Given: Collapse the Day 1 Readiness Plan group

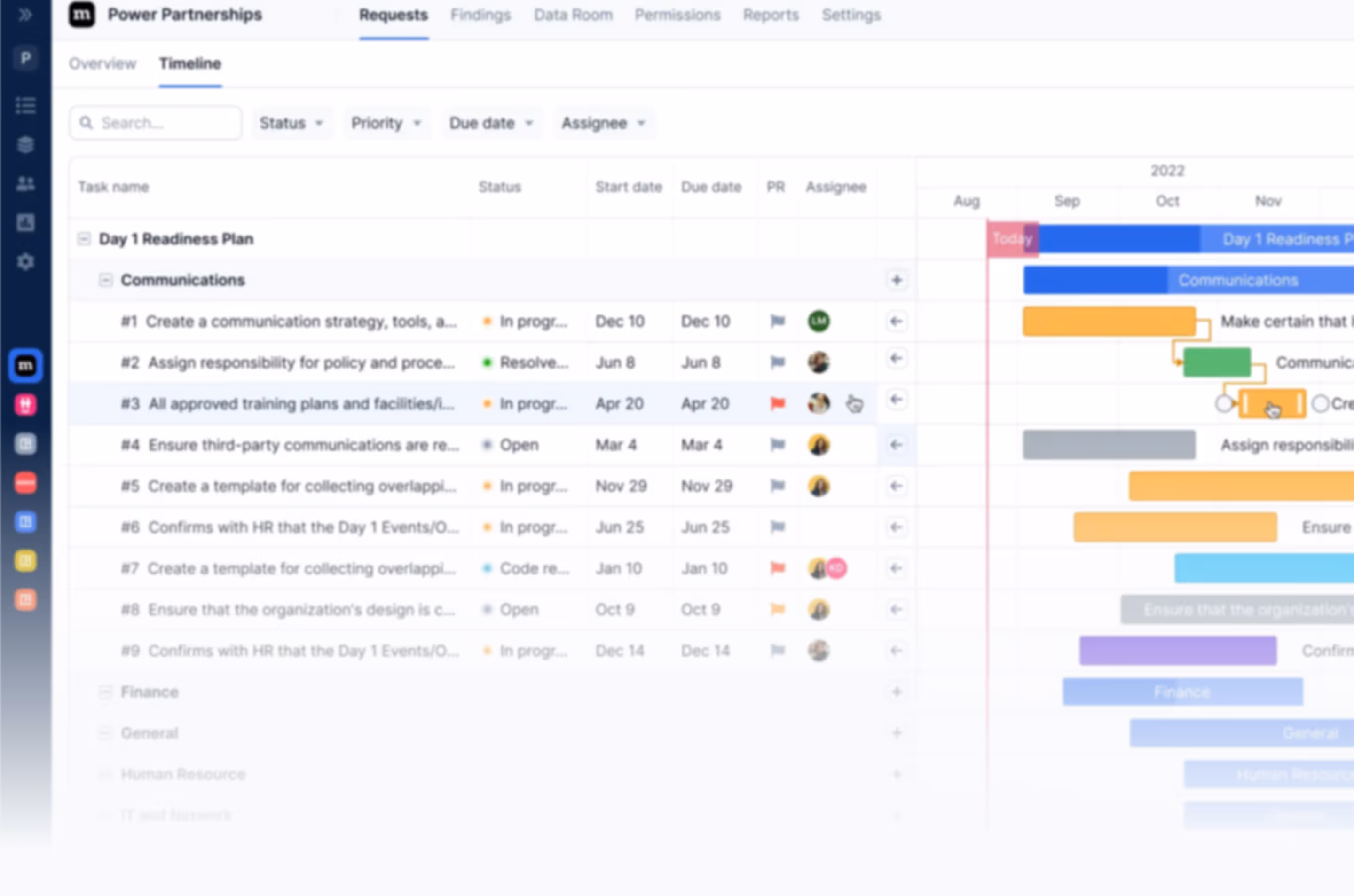Looking at the screenshot, I should tap(84, 239).
